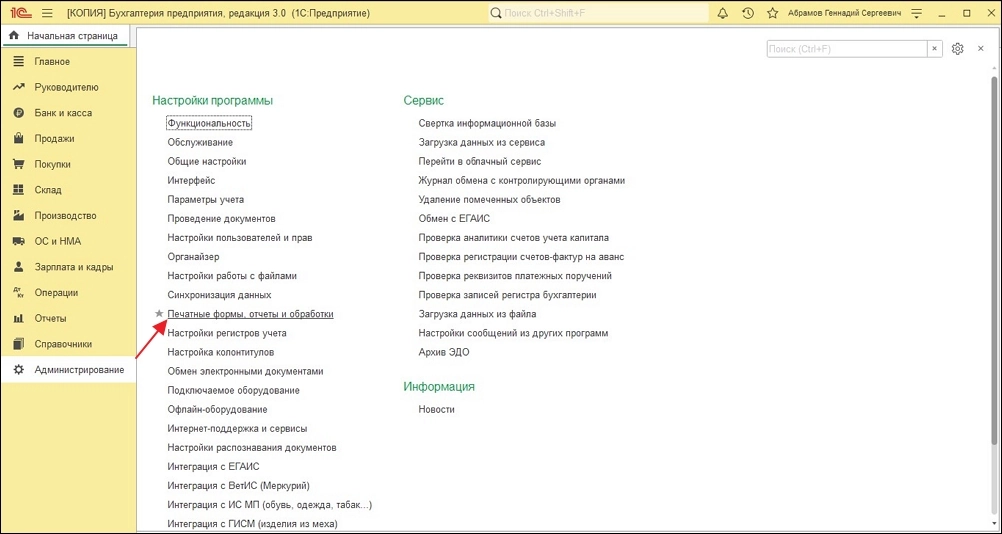
Task: Open Офлайн-оборудование
Action: (217, 409)
